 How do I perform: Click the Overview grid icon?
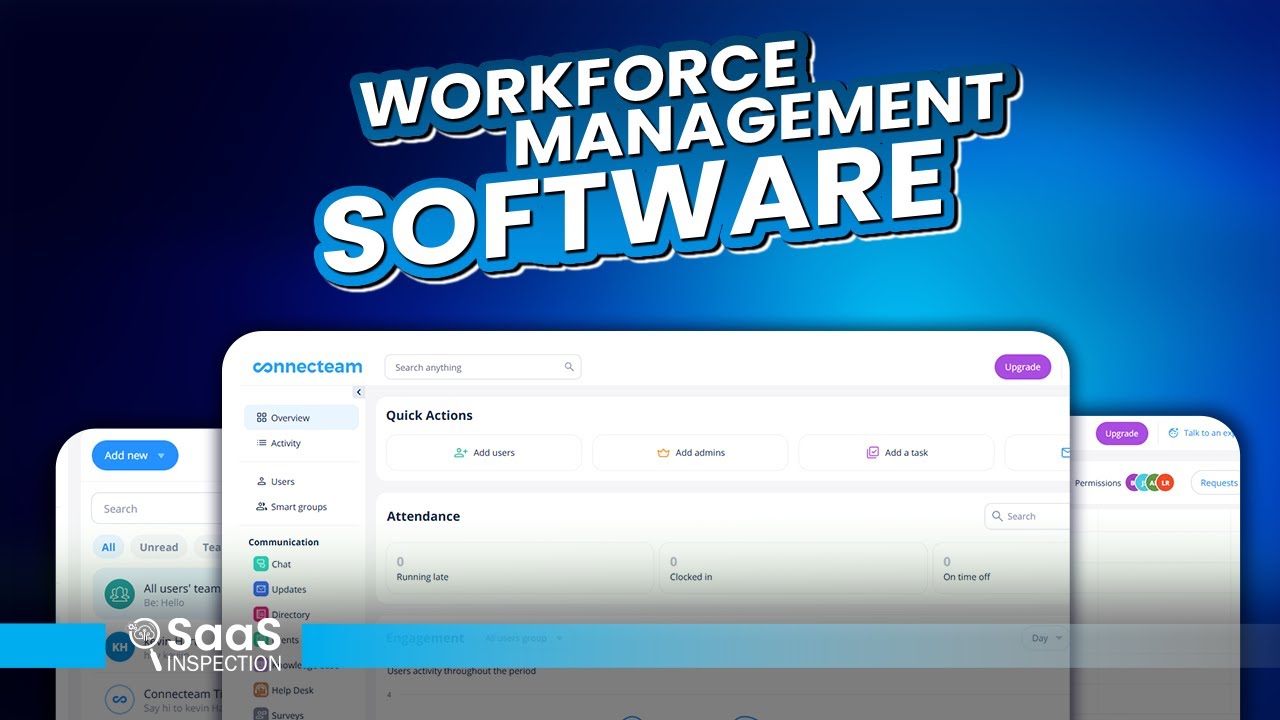(x=261, y=418)
